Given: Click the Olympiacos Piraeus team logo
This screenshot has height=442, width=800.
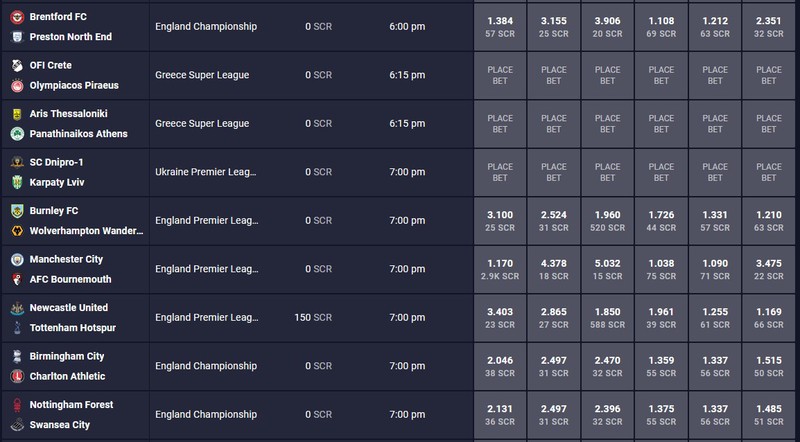Looking at the screenshot, I should pyautogui.click(x=17, y=85).
